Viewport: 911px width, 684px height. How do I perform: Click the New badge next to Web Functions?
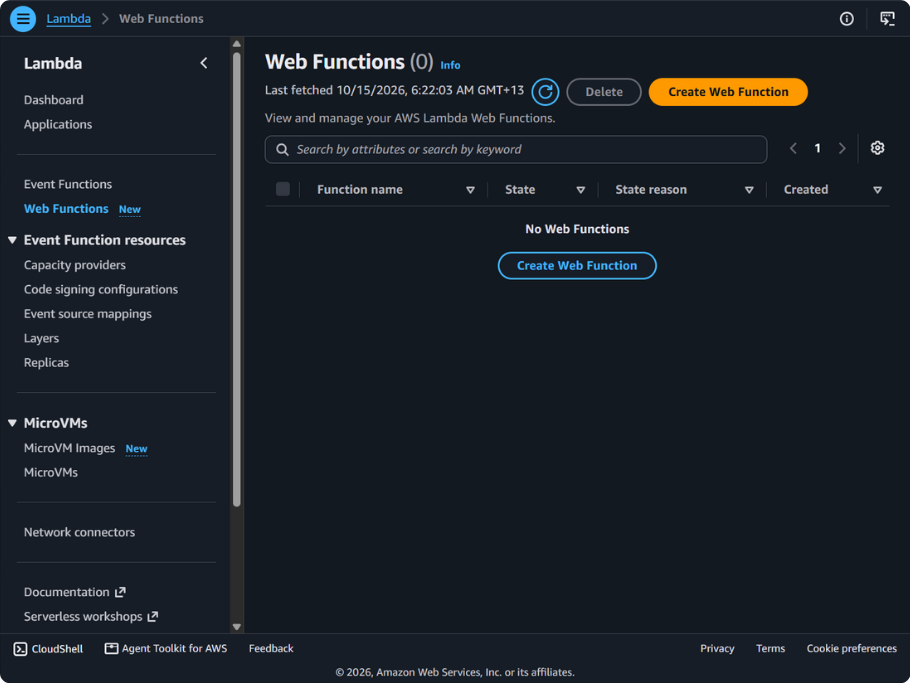(x=130, y=209)
